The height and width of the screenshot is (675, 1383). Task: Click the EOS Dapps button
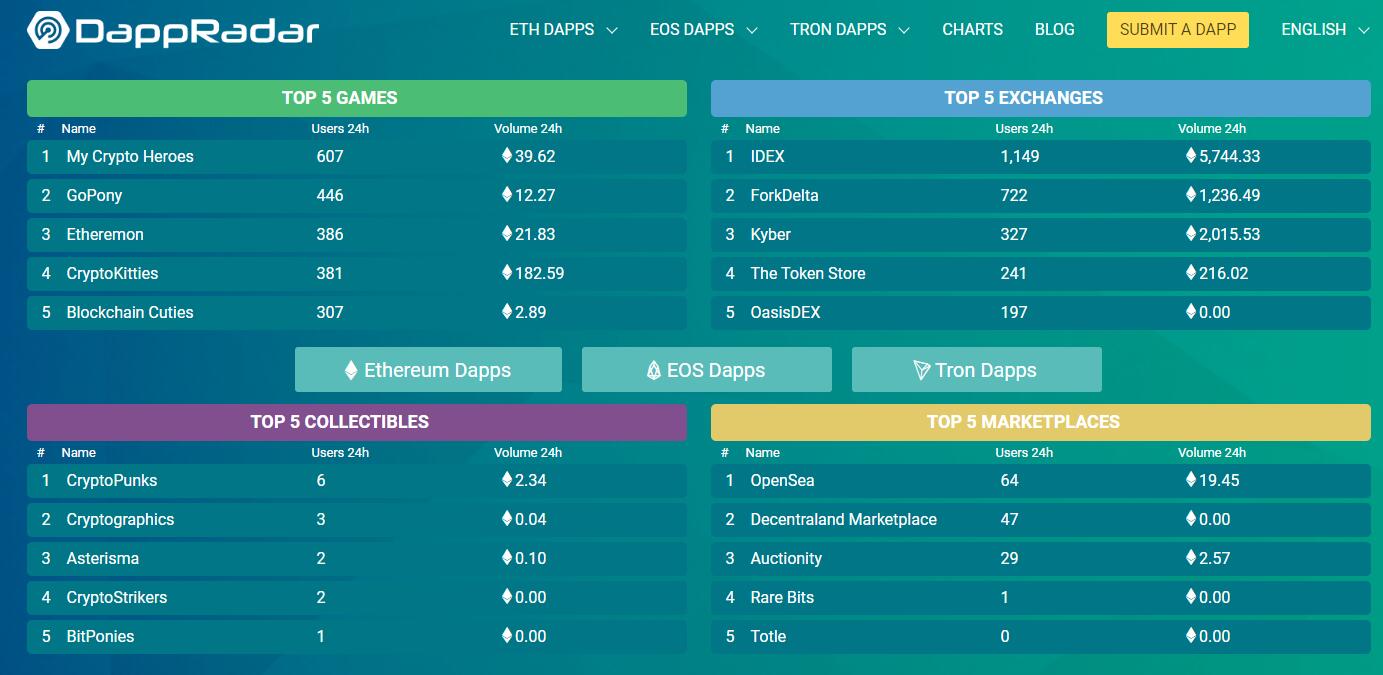pos(706,370)
